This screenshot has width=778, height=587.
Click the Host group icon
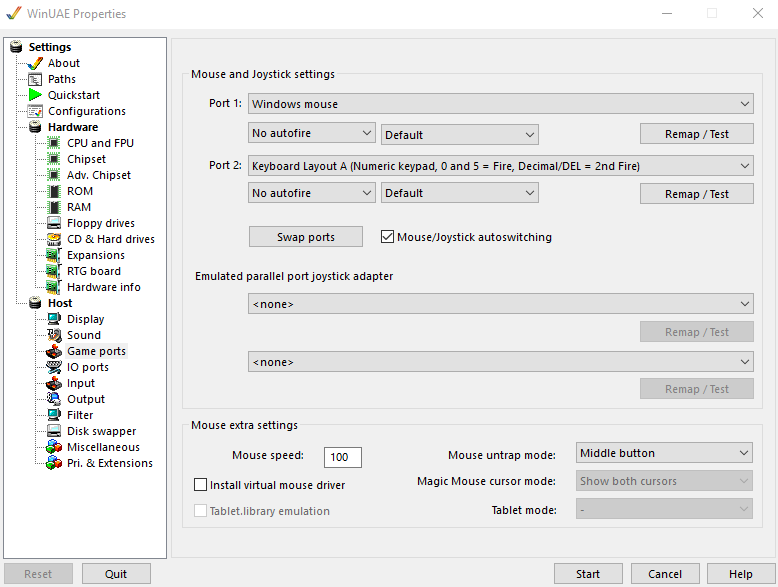pyautogui.click(x=35, y=303)
